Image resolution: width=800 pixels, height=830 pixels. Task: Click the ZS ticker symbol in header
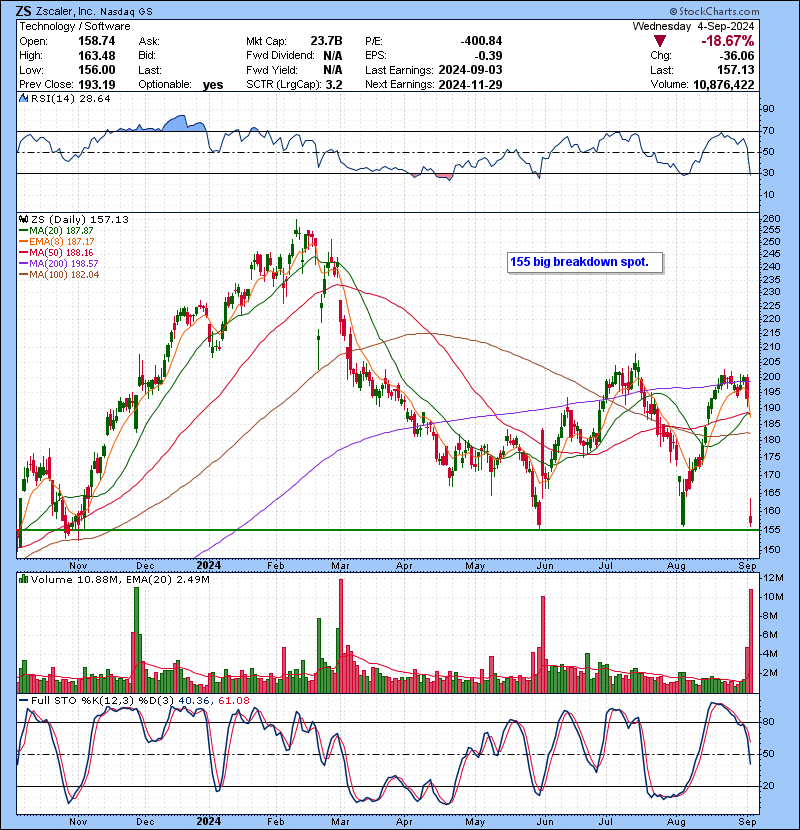tap(24, 11)
